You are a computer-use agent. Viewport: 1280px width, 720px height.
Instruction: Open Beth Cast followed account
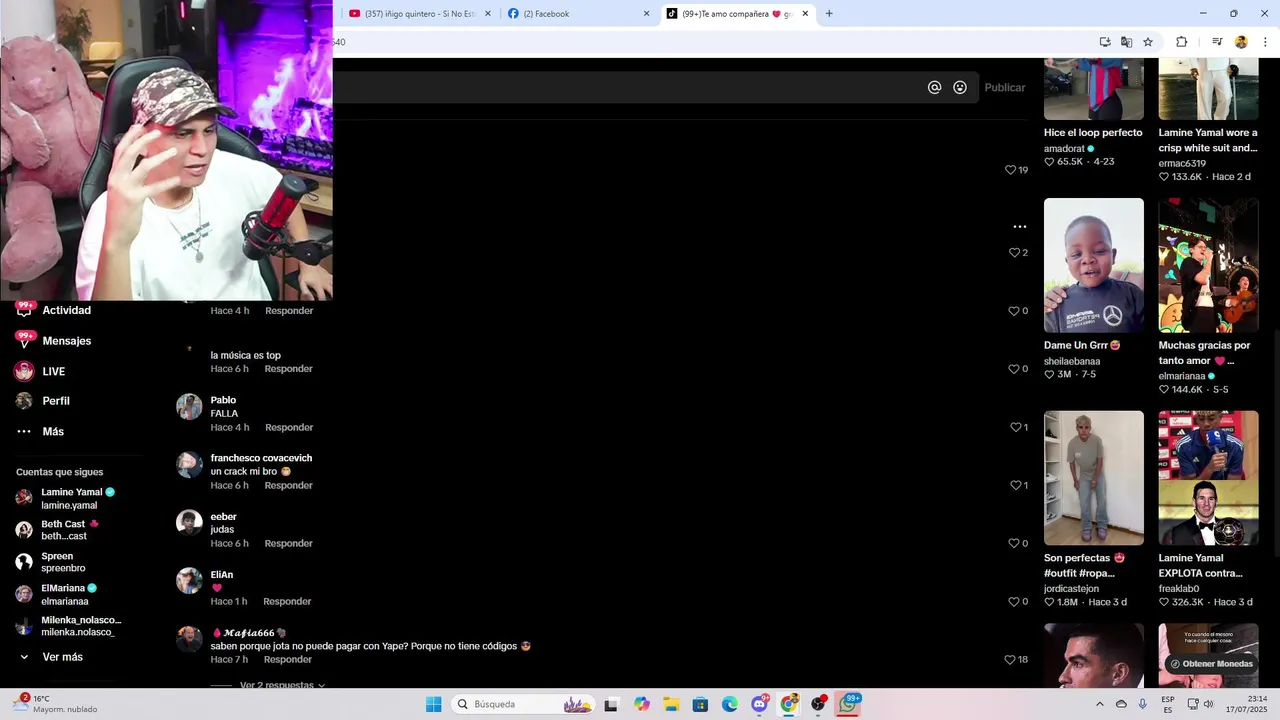[x=58, y=530]
